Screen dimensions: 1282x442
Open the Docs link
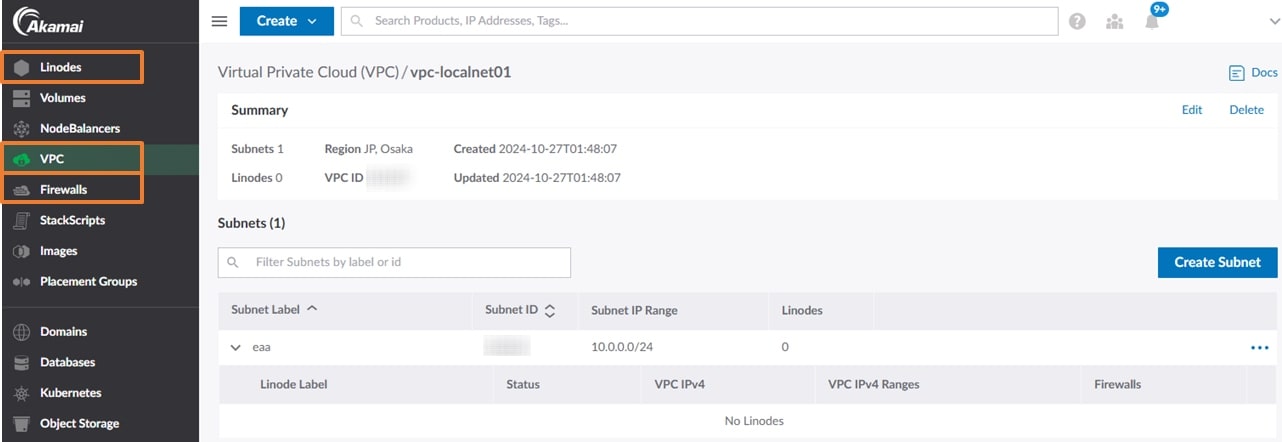point(1253,73)
